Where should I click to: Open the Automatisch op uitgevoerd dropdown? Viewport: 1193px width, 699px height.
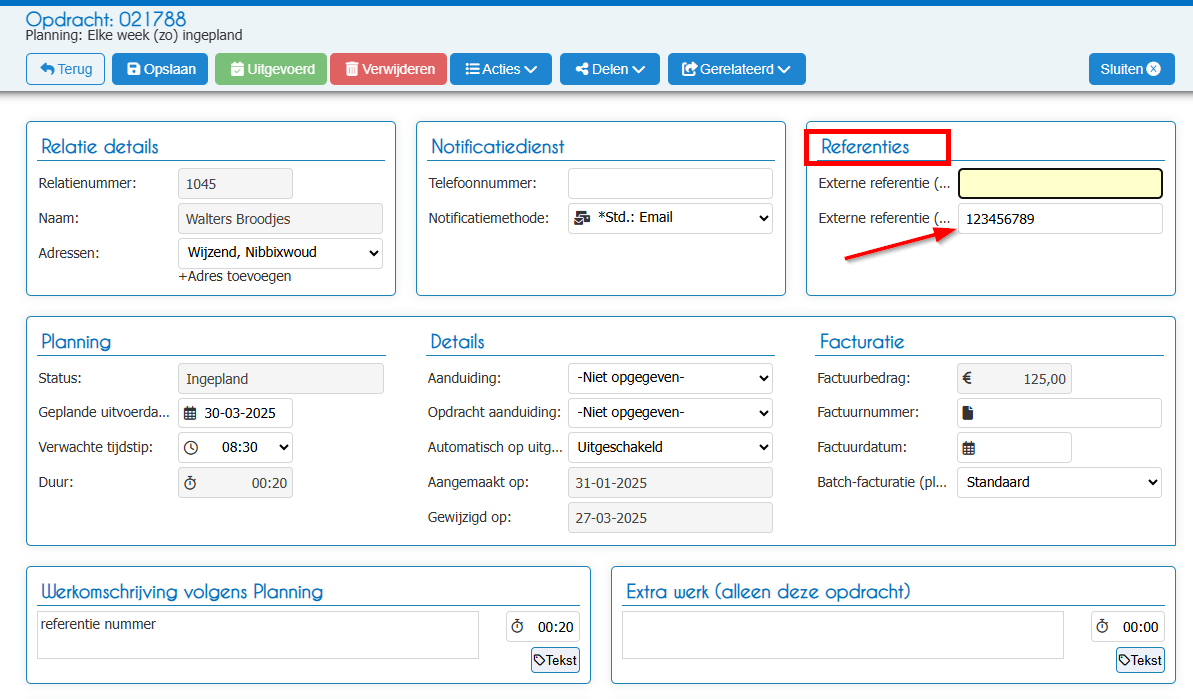tap(670, 448)
